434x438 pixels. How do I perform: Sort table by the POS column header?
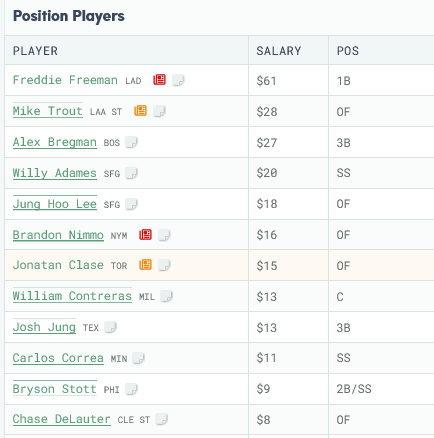tap(348, 51)
